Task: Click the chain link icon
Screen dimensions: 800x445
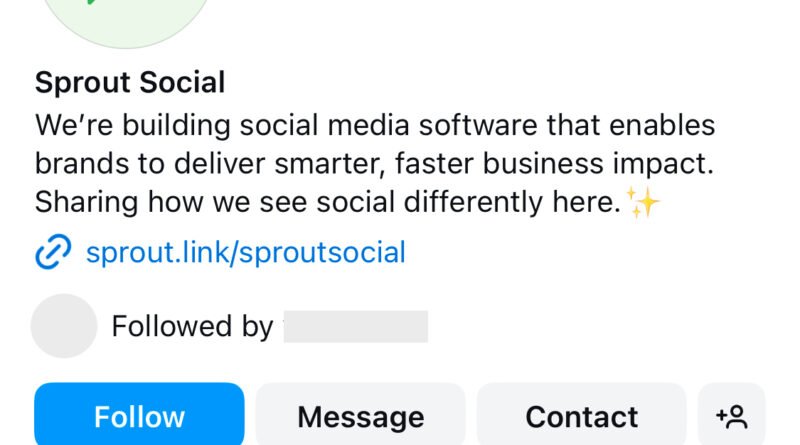Action: click(54, 253)
